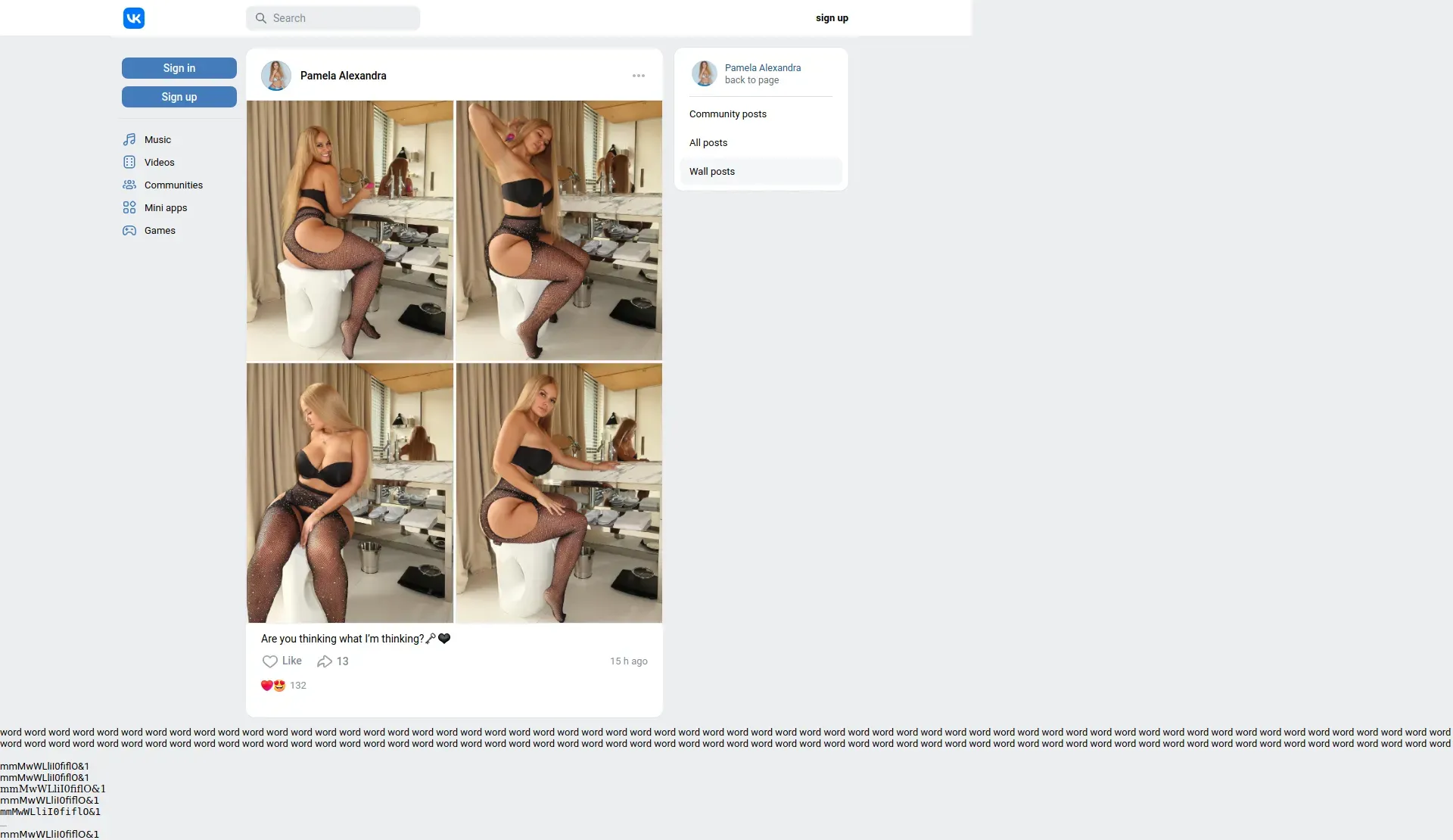Open the post author's avatar thumbnail
This screenshot has height=840, width=1453.
[x=276, y=76]
